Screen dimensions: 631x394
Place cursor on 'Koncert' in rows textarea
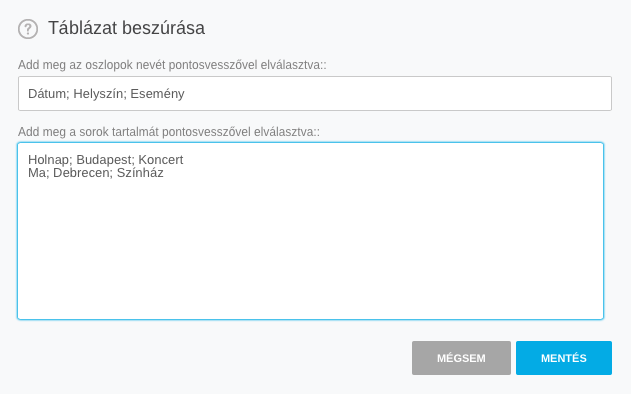[161, 159]
